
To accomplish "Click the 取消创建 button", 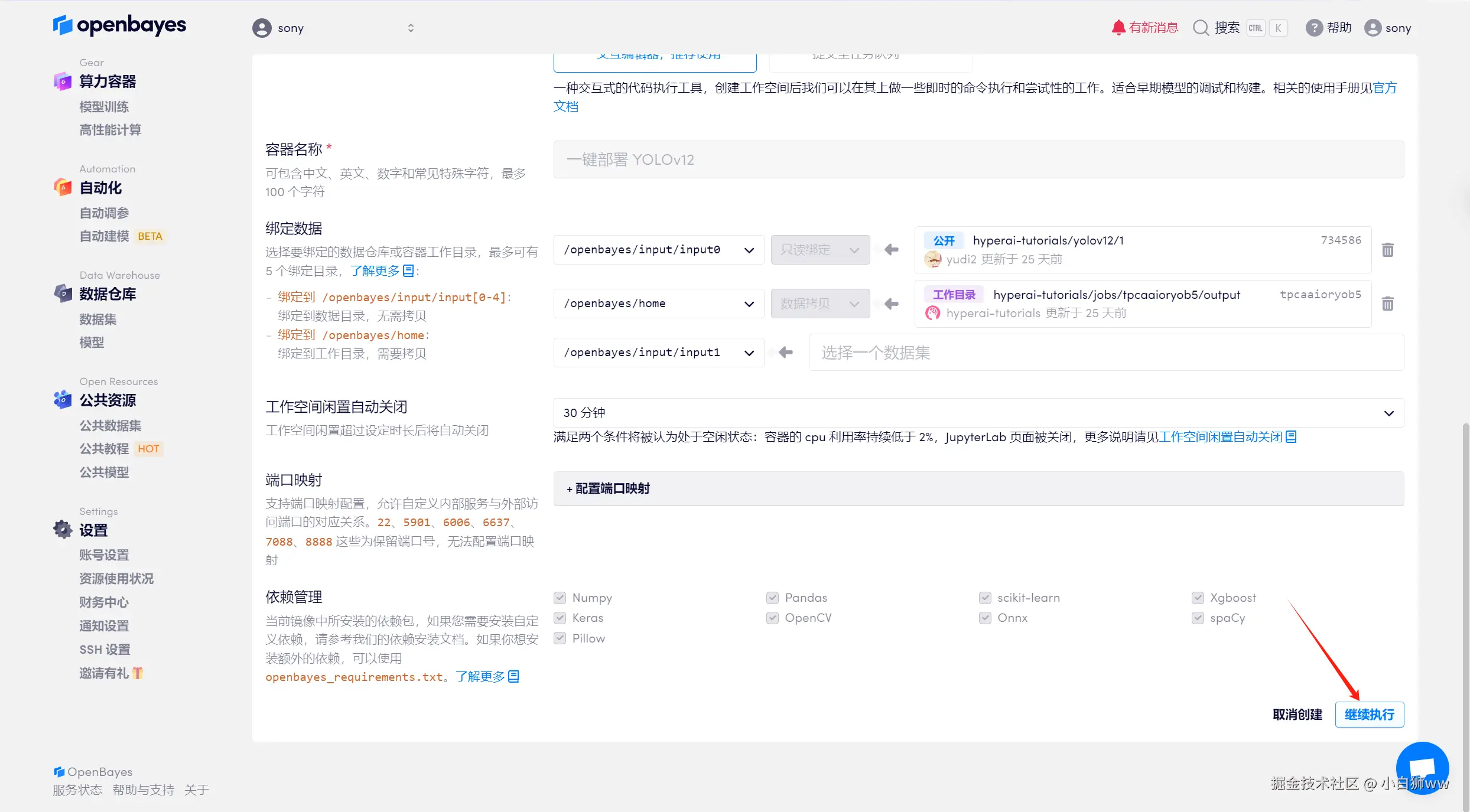I will click(1297, 715).
